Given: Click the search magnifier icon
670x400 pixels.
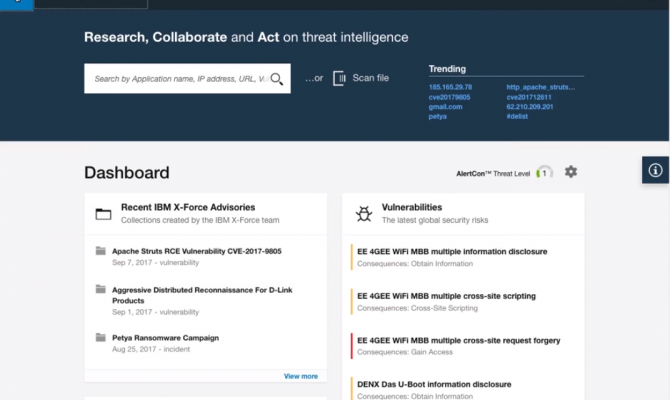Looking at the screenshot, I should point(277,79).
